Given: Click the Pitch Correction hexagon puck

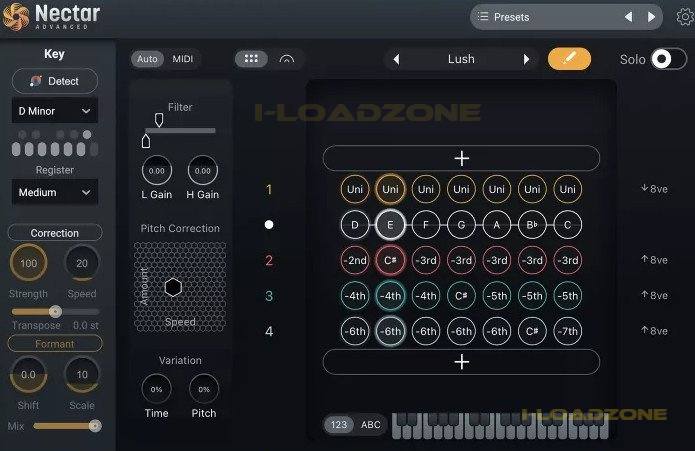Looking at the screenshot, I should (x=173, y=287).
